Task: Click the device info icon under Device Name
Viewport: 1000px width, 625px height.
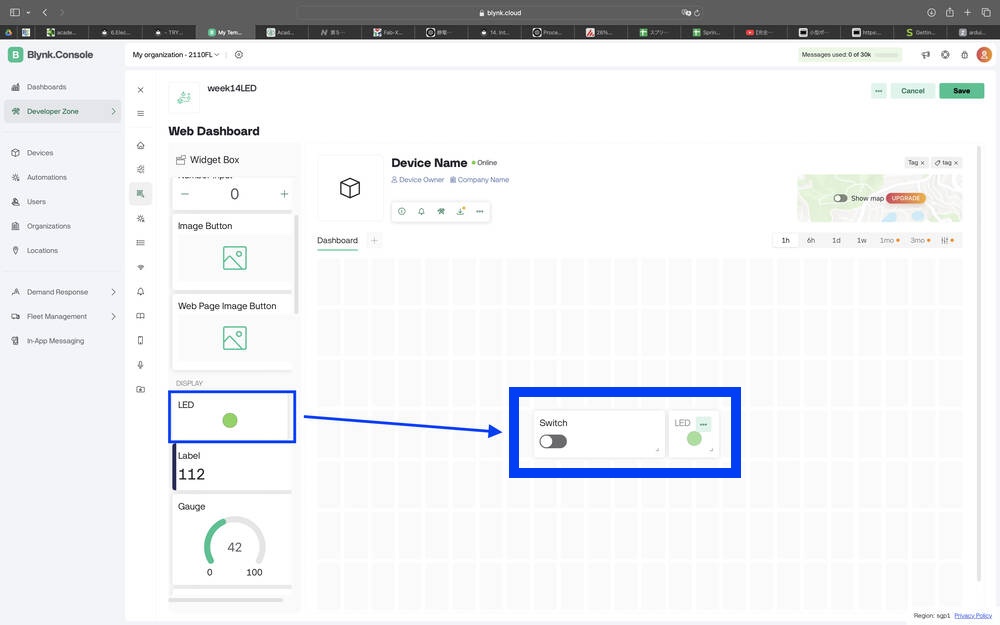Action: [402, 211]
